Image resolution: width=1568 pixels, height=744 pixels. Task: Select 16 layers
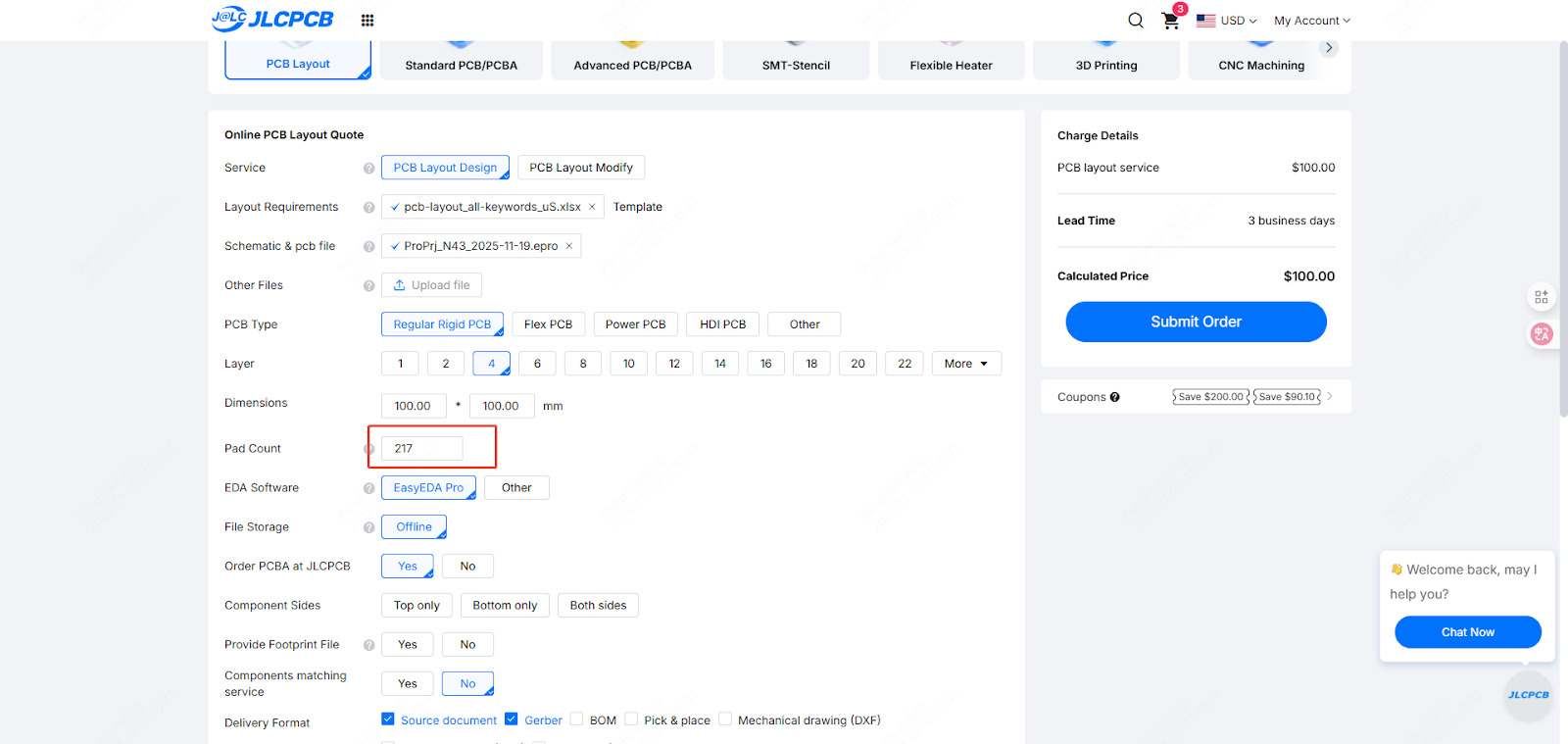coord(766,364)
